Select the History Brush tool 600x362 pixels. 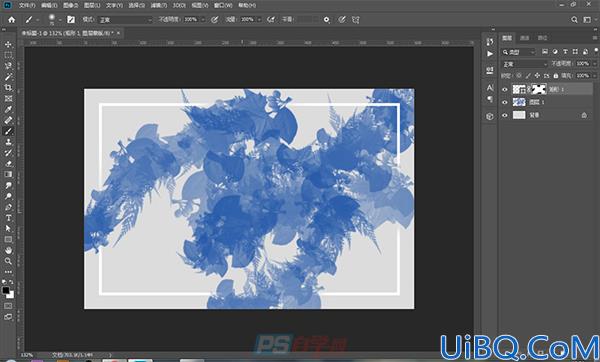pos(8,153)
